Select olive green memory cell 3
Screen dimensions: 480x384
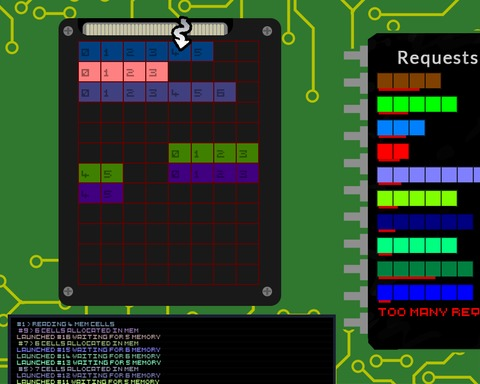click(x=248, y=153)
